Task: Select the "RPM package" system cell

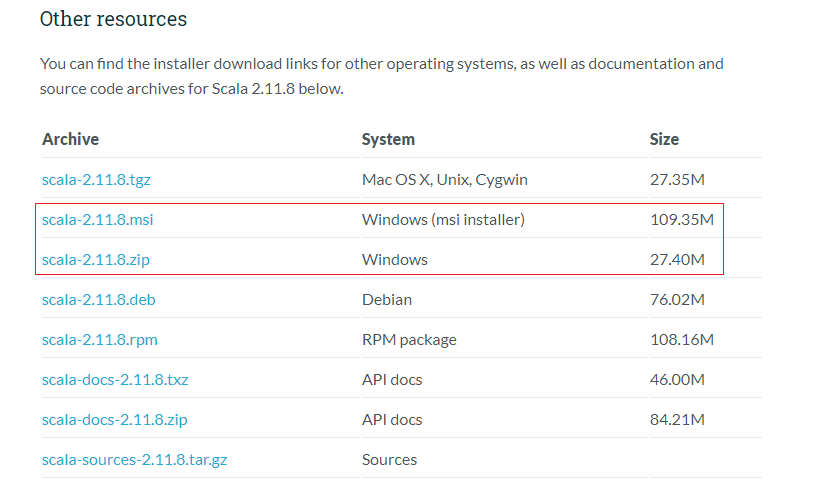Action: pyautogui.click(x=409, y=340)
